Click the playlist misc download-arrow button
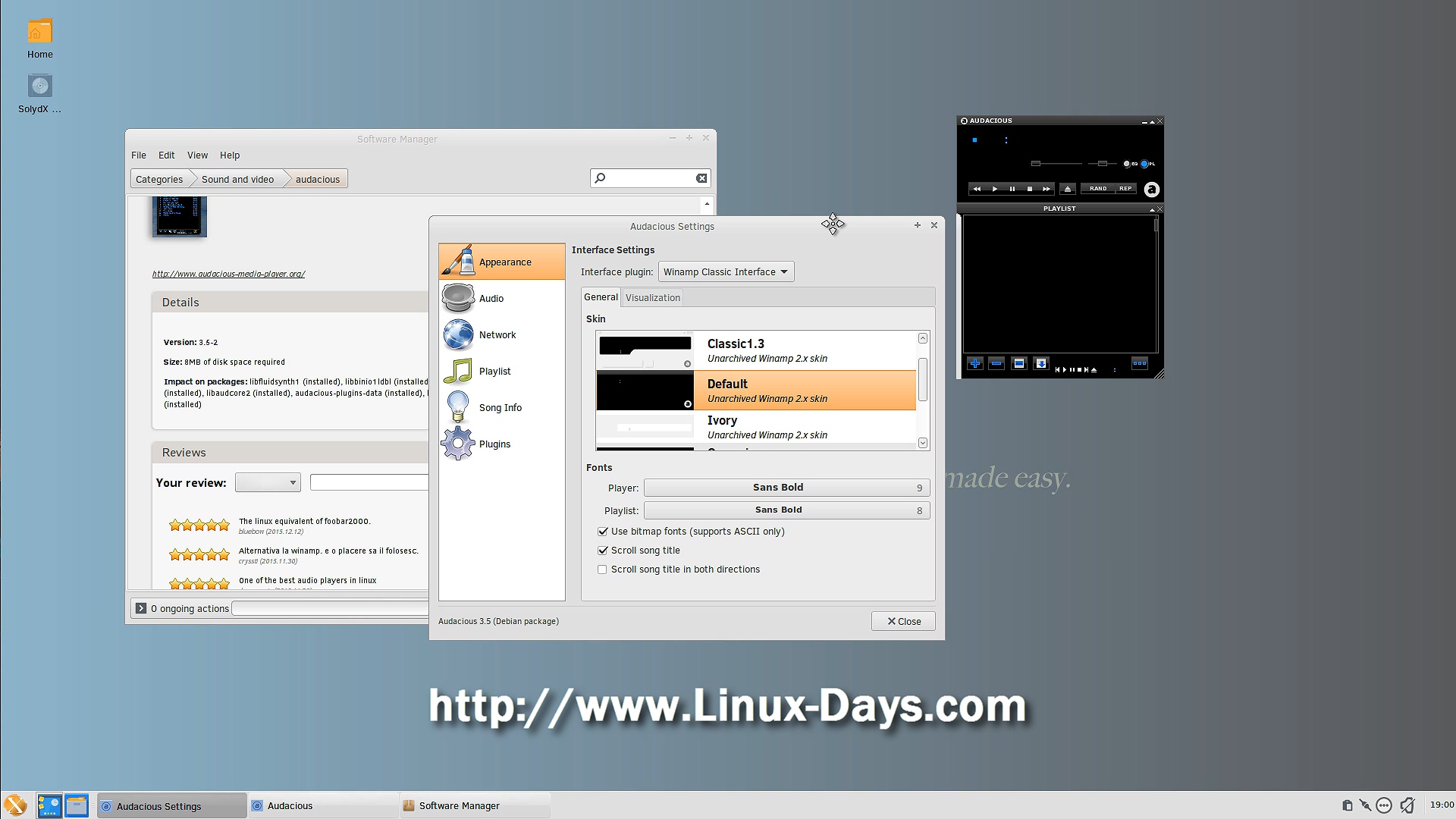This screenshot has height=819, width=1456. coord(1041,364)
